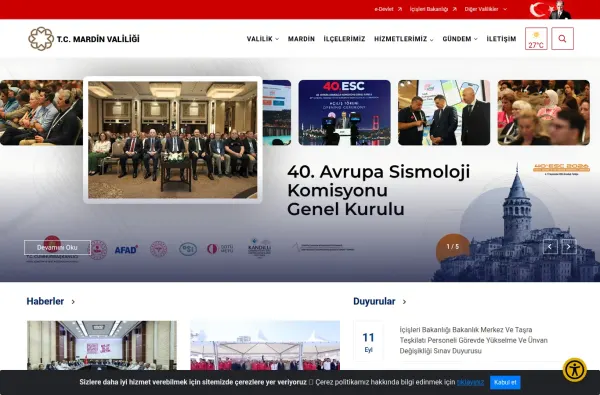Open the large seated delegation slide image
The image size is (600, 395).
point(173,140)
